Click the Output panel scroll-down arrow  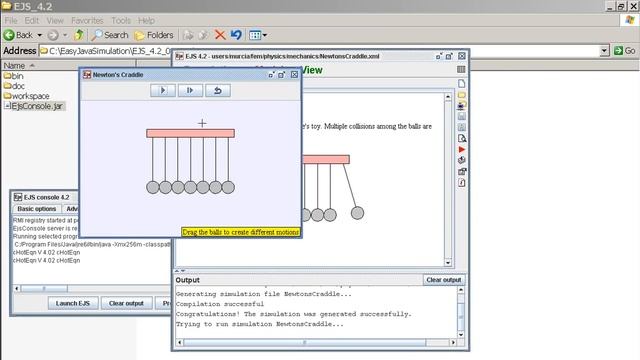[x=461, y=335]
